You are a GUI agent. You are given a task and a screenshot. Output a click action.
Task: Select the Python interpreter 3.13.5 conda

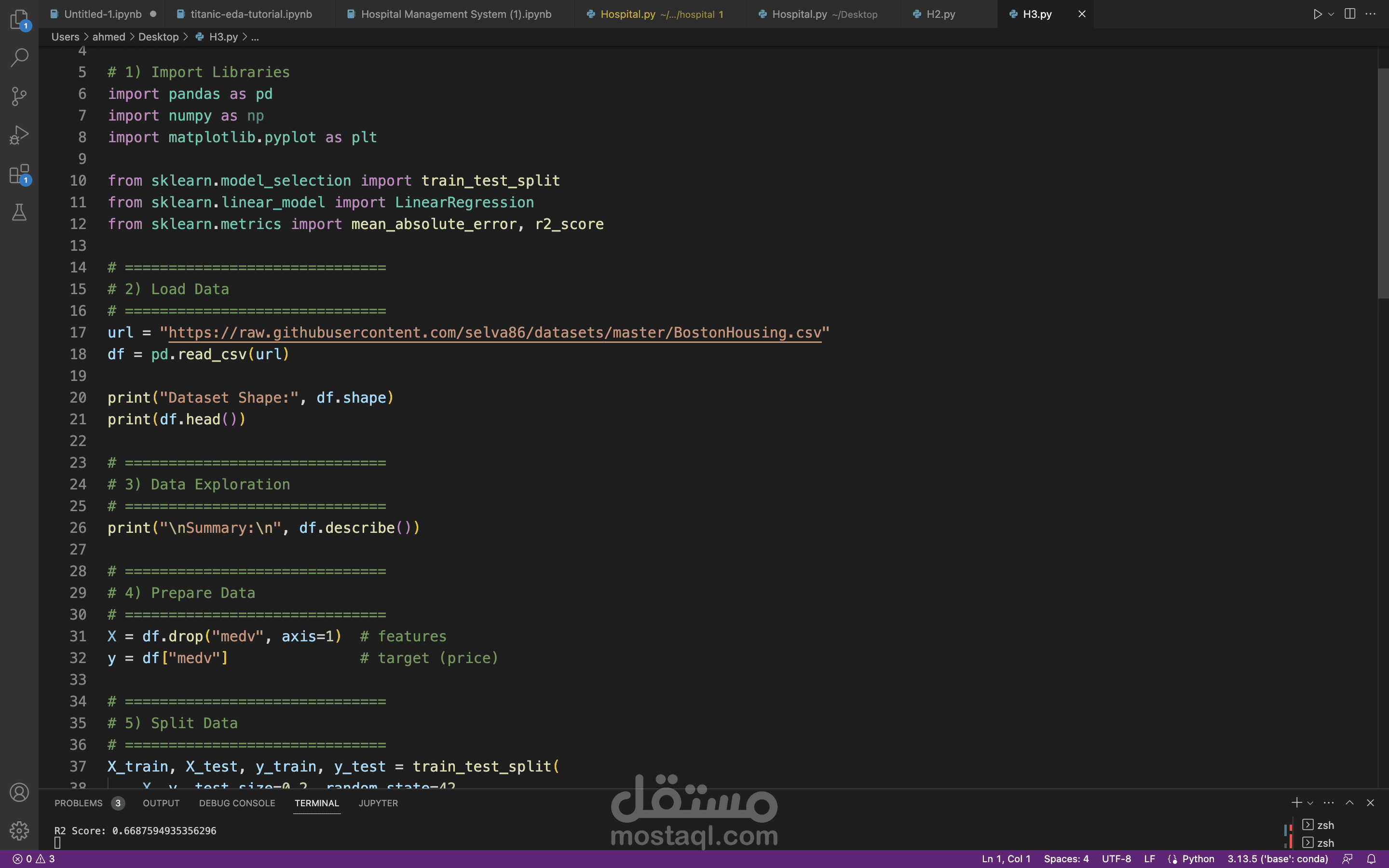pos(1277,859)
